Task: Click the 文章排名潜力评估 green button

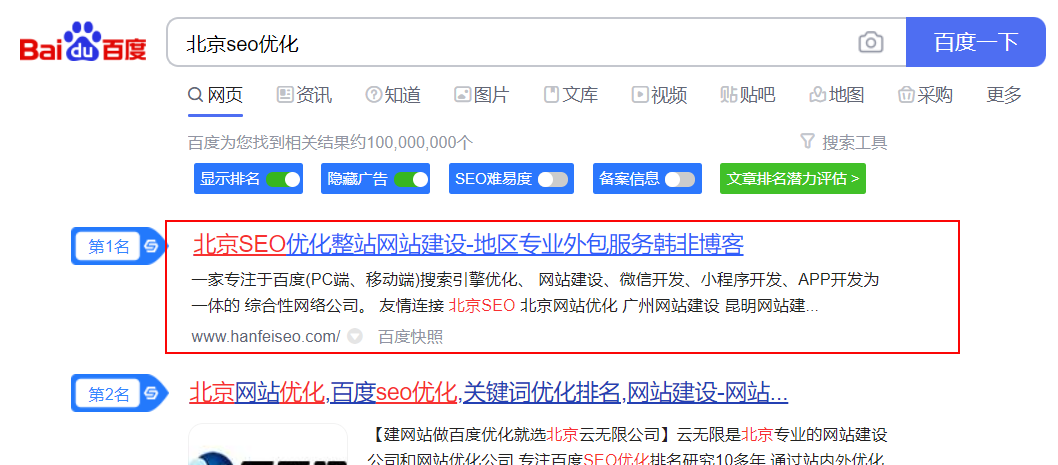Action: [x=793, y=179]
